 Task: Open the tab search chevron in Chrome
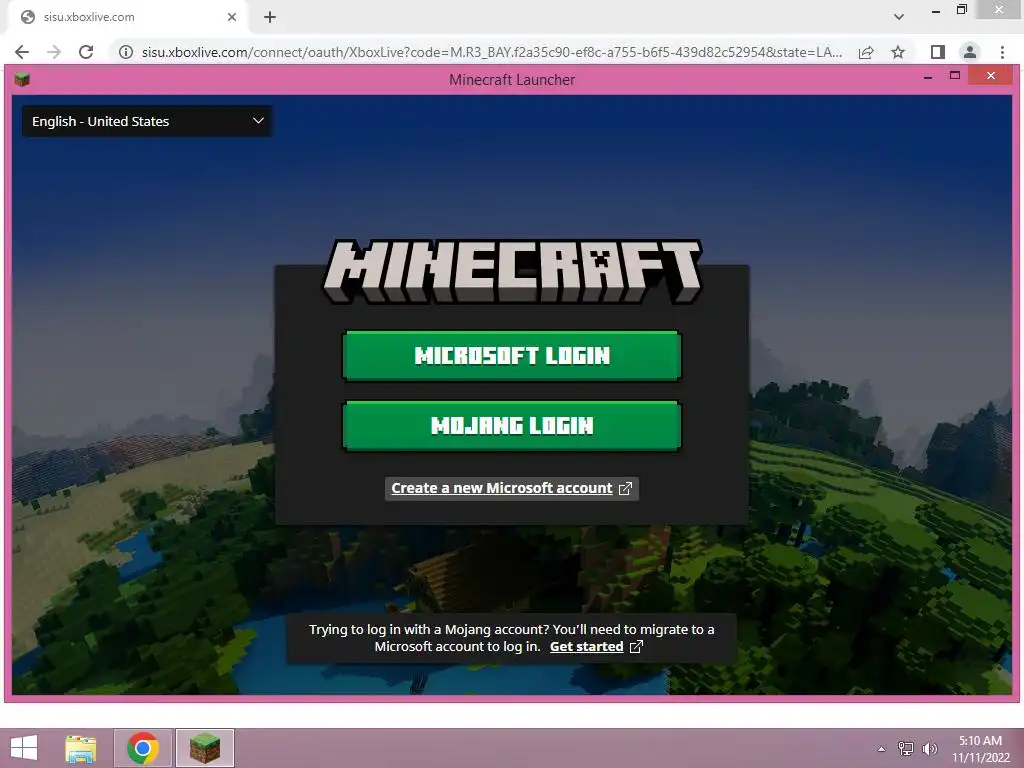(899, 17)
